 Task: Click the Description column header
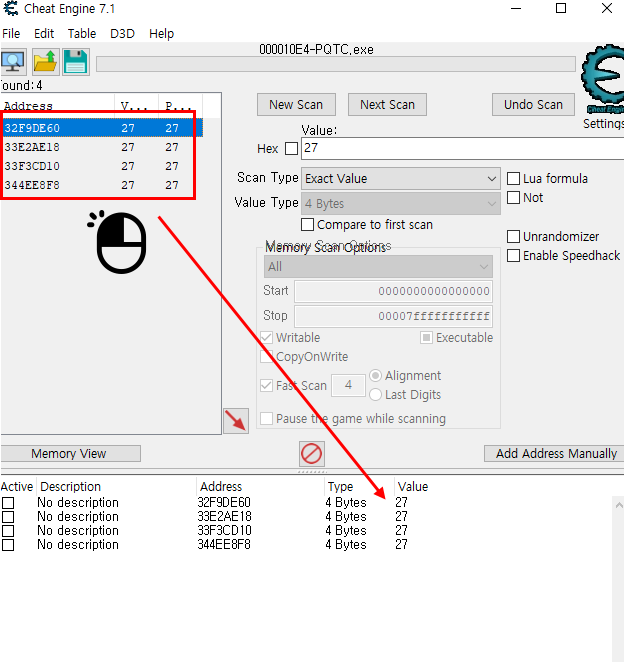pyautogui.click(x=117, y=486)
